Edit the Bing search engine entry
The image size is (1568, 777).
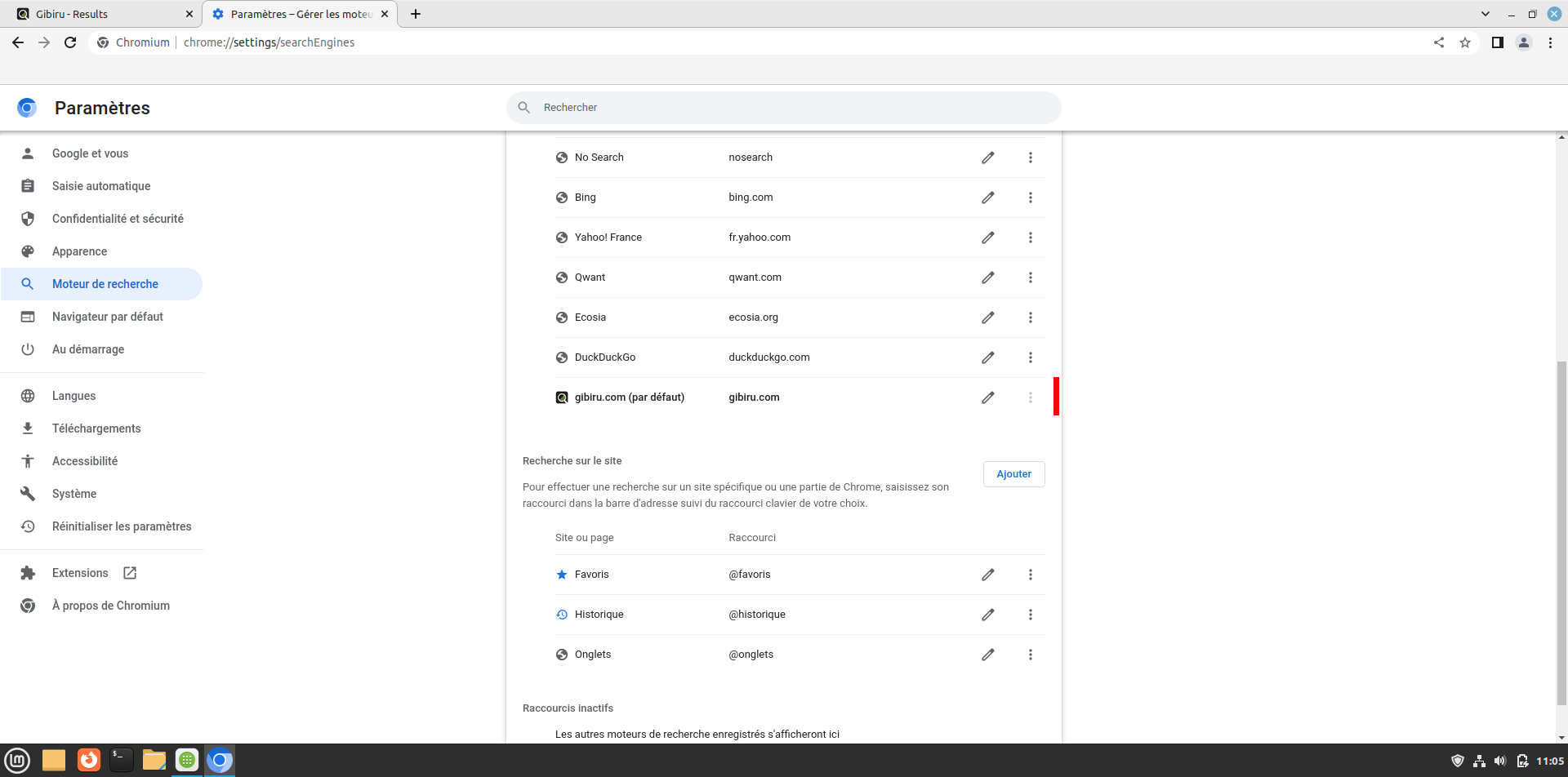(x=987, y=198)
